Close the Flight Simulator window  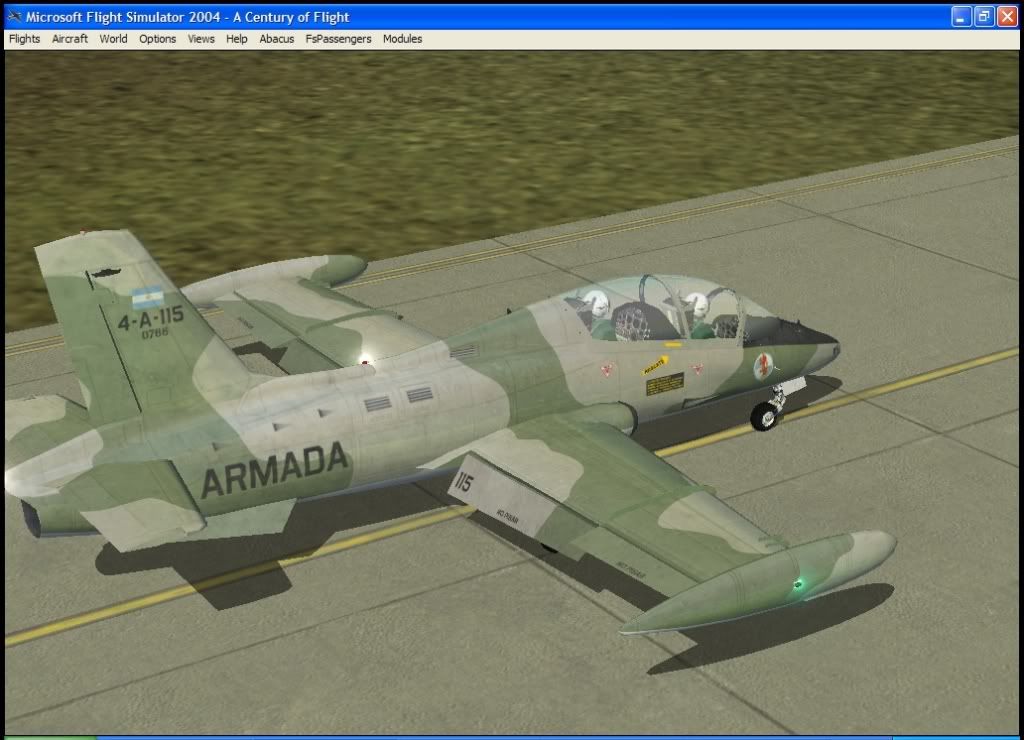[1007, 17]
